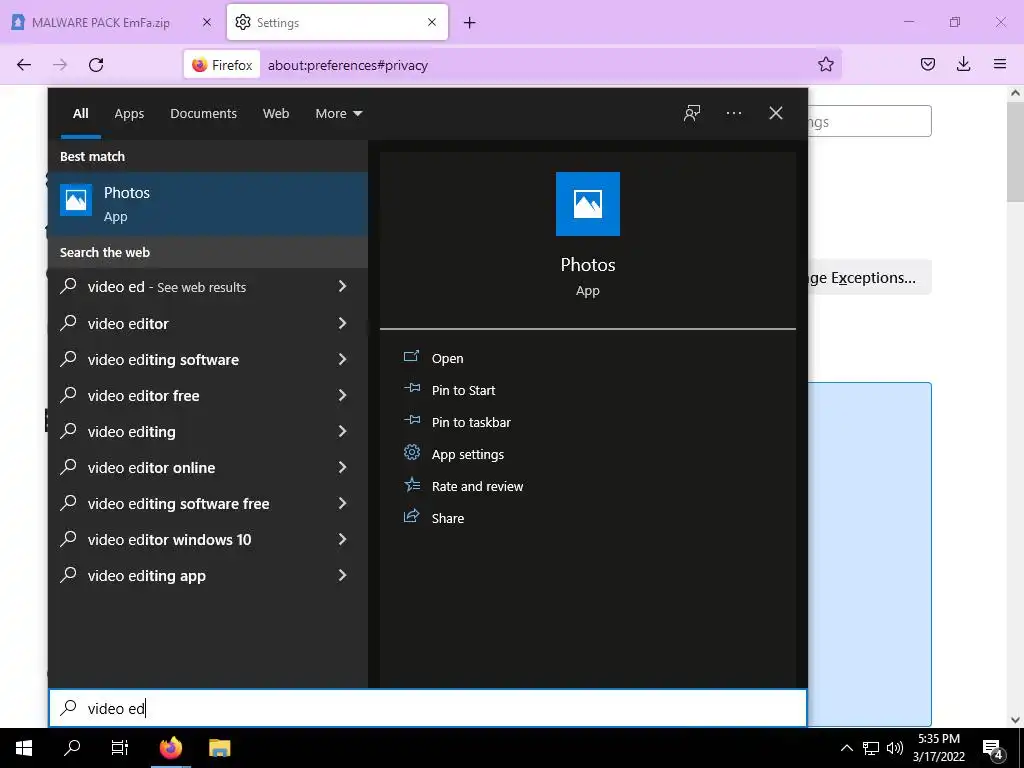The image size is (1024, 768).
Task: Click the Firefox identity icon in the address bar
Action: [x=222, y=65]
